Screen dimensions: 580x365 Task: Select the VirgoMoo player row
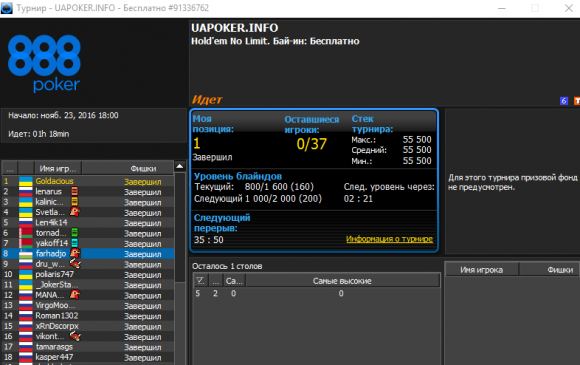click(x=88, y=305)
